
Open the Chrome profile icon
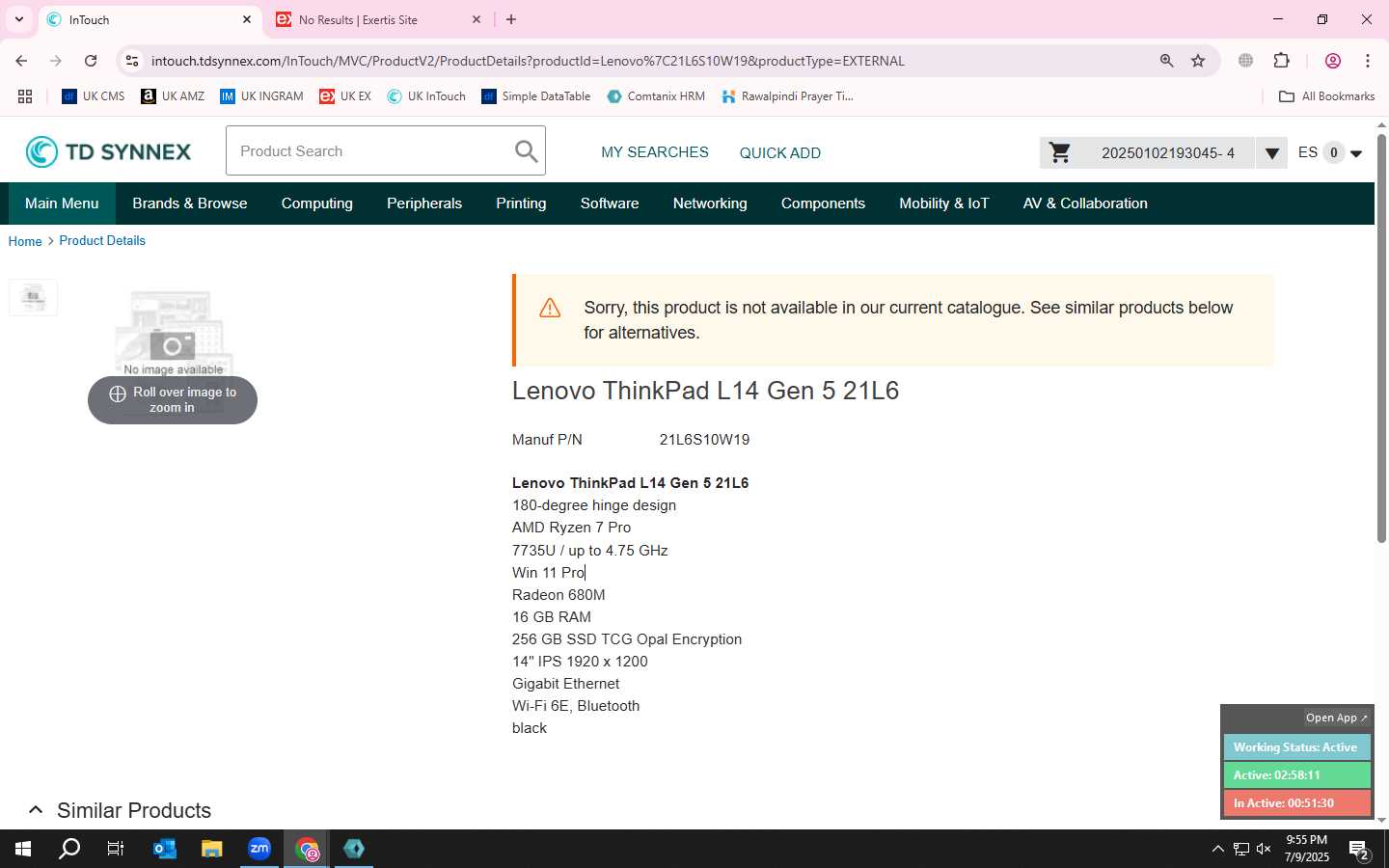tap(1333, 61)
